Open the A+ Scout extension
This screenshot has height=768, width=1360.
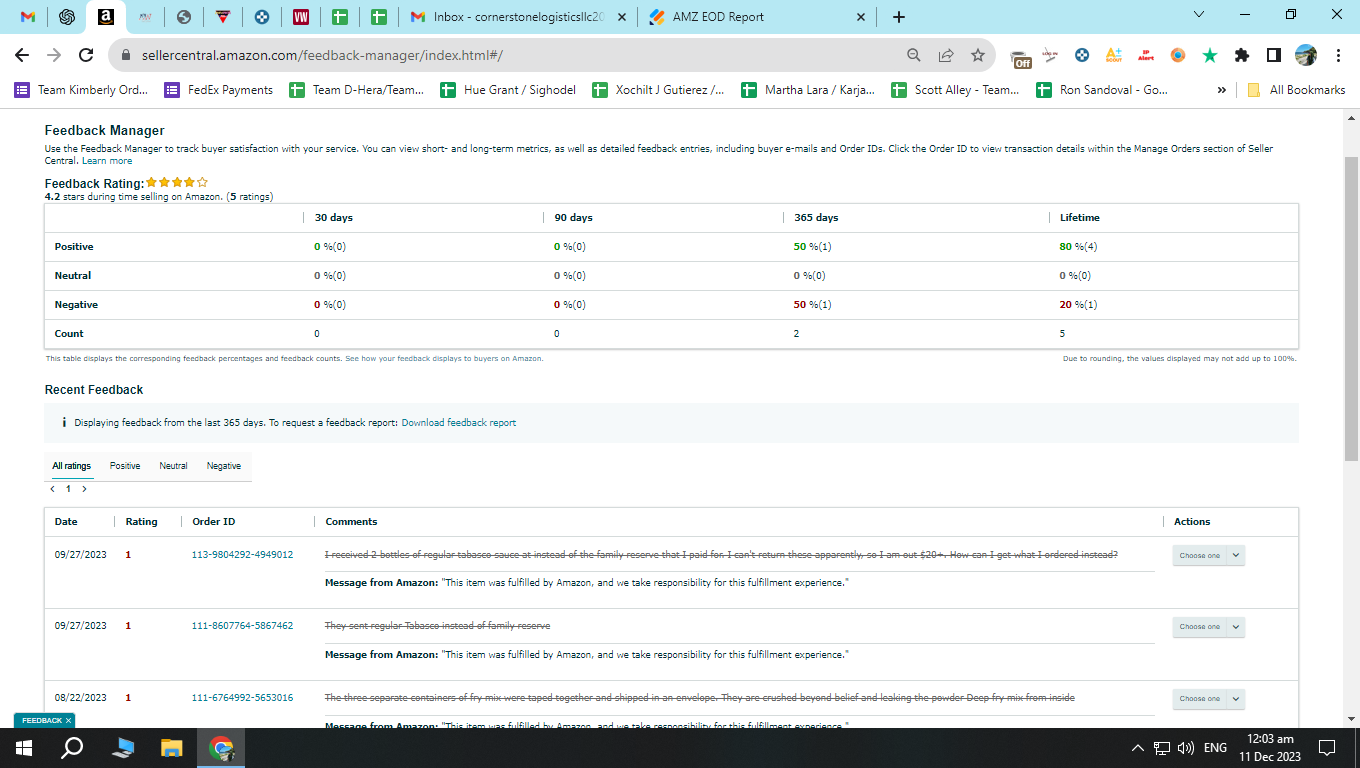pyautogui.click(x=1114, y=55)
